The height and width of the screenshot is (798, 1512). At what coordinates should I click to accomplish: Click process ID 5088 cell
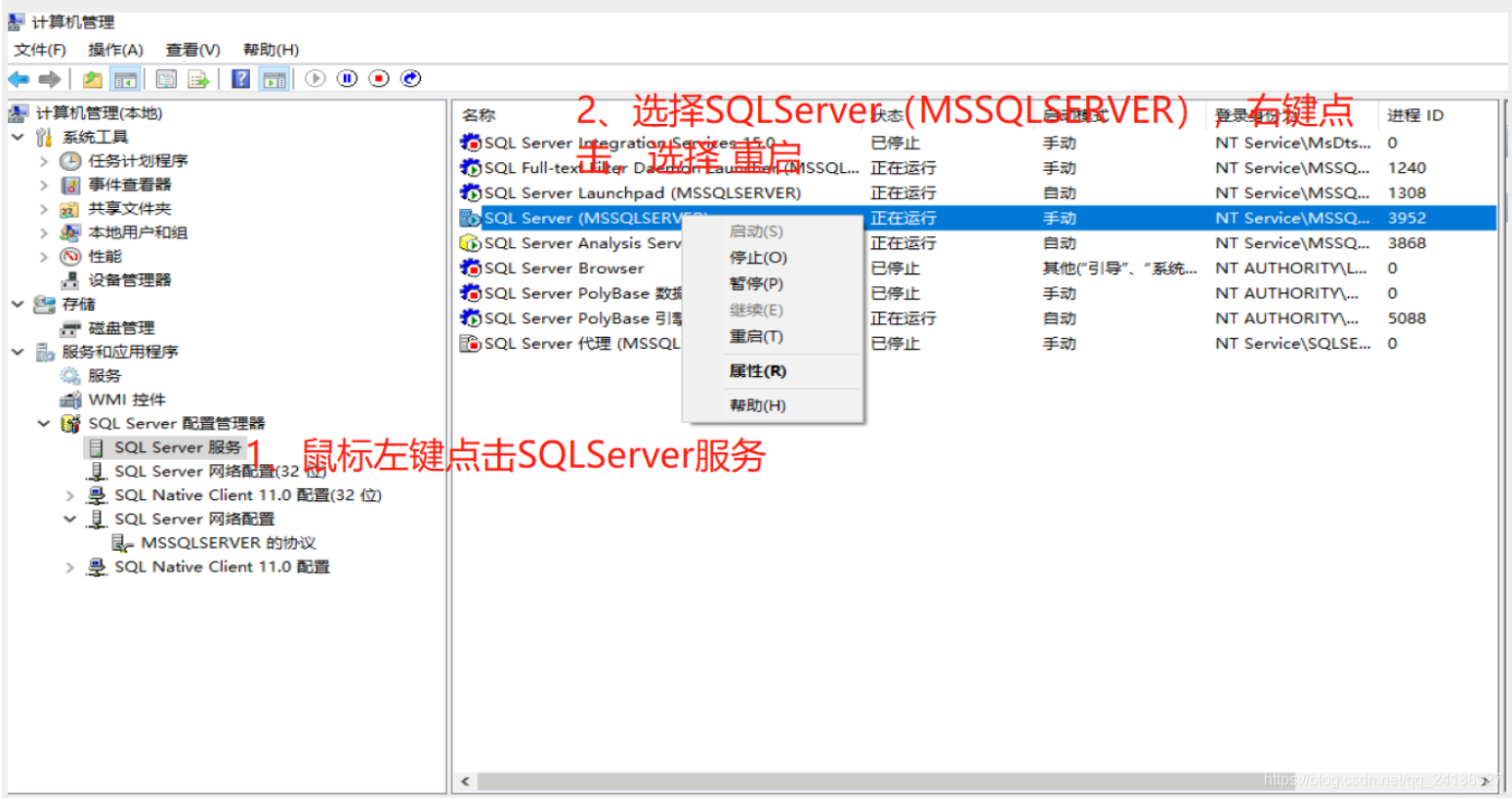(1407, 318)
